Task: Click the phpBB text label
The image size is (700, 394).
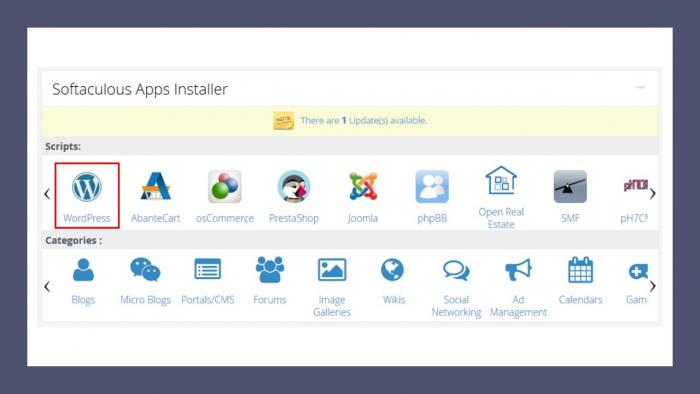Action: [x=432, y=218]
